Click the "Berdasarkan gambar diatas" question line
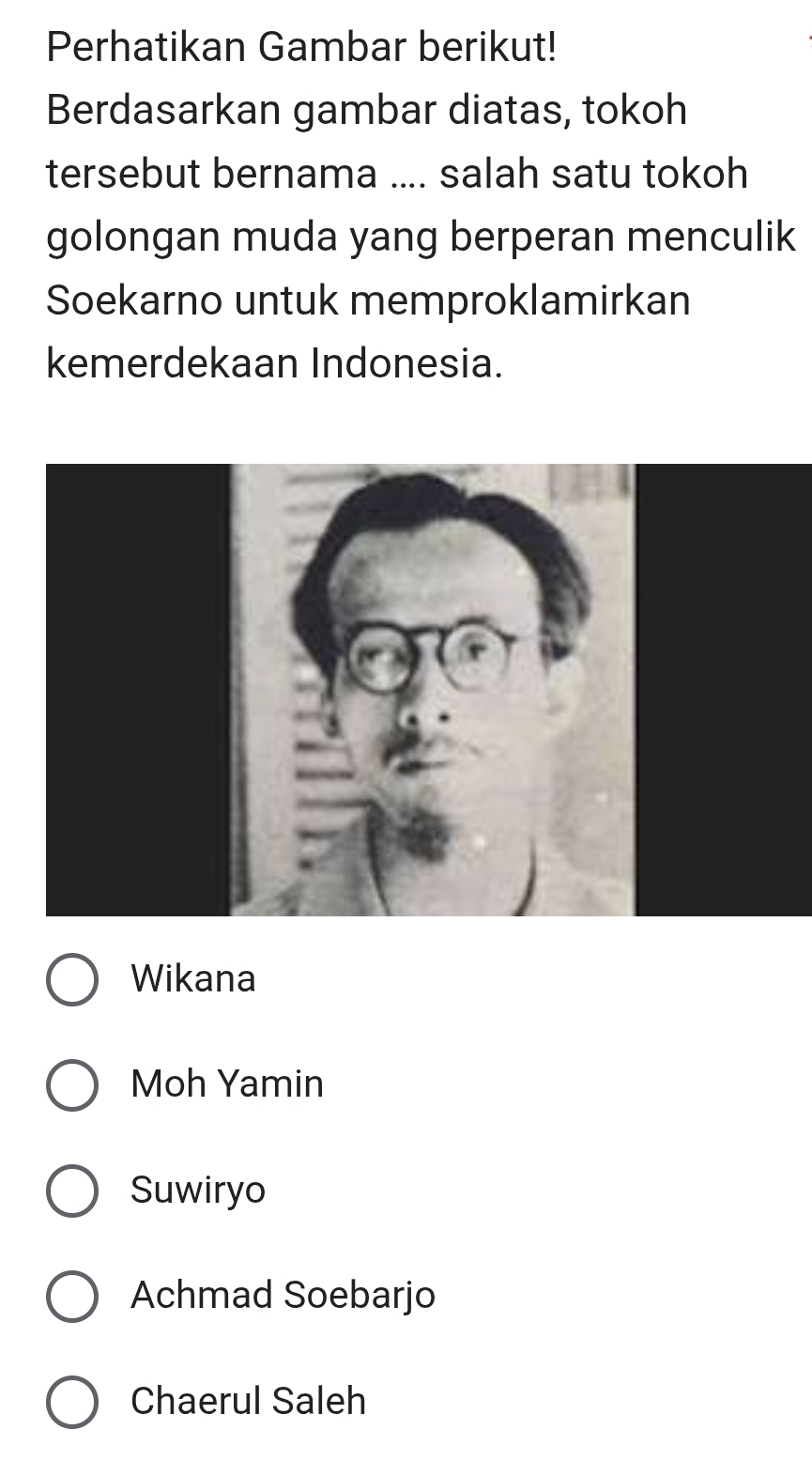 (x=367, y=110)
